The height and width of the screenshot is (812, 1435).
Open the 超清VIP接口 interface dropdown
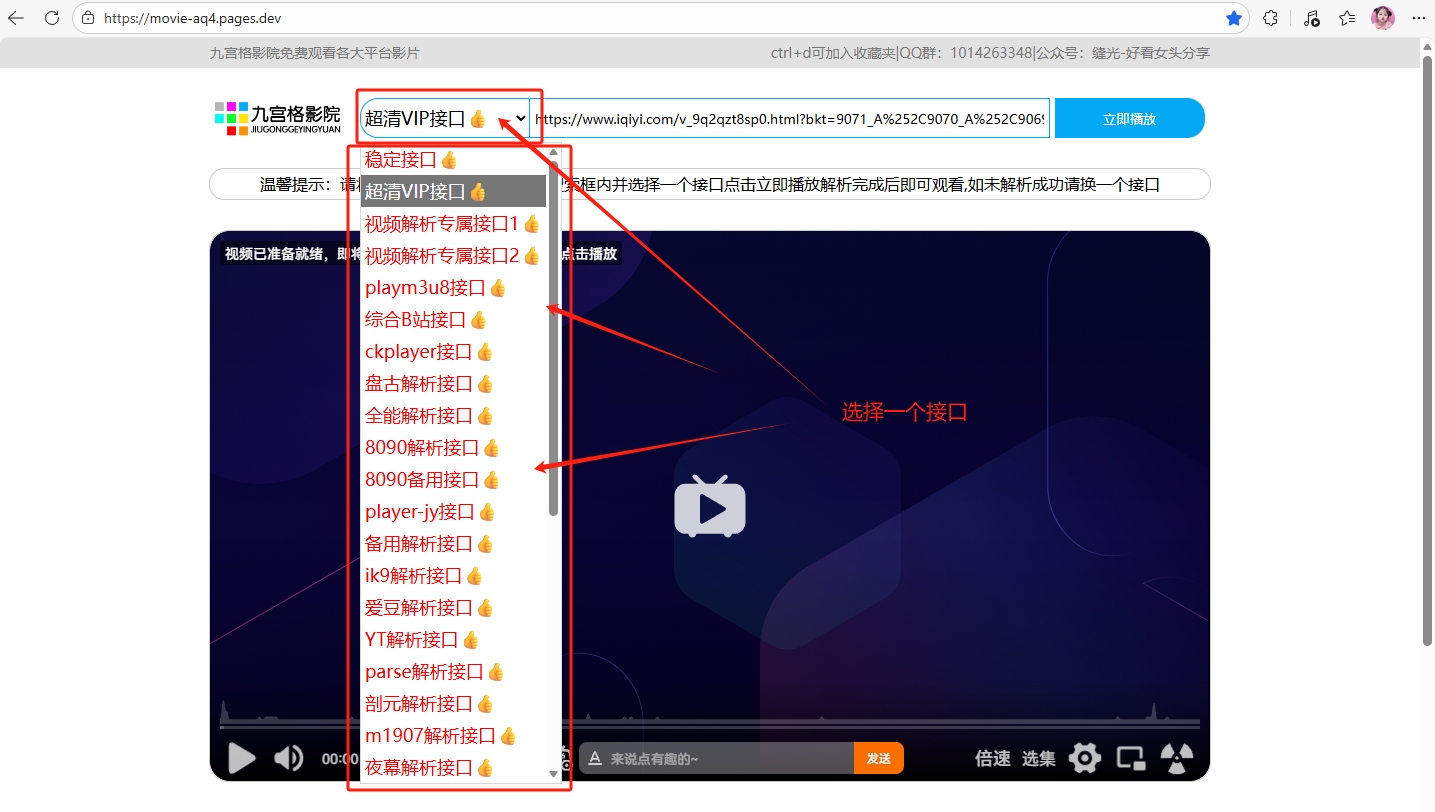(x=444, y=118)
